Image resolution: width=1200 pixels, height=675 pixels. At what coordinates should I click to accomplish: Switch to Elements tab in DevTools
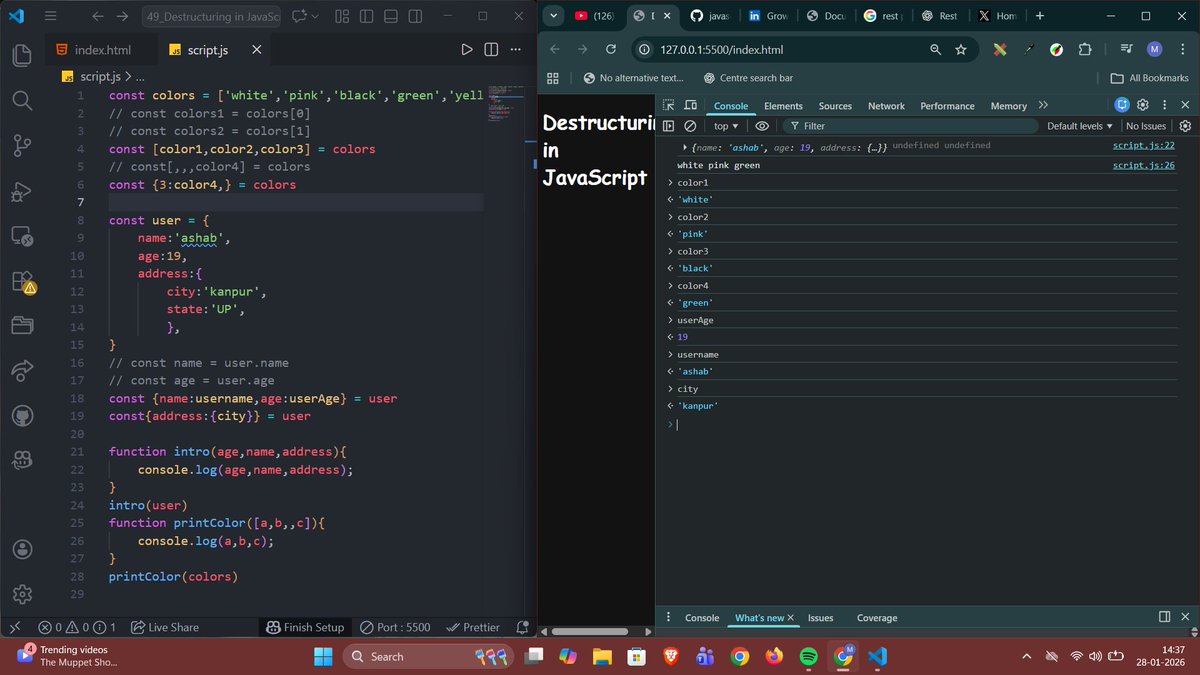[x=783, y=106]
